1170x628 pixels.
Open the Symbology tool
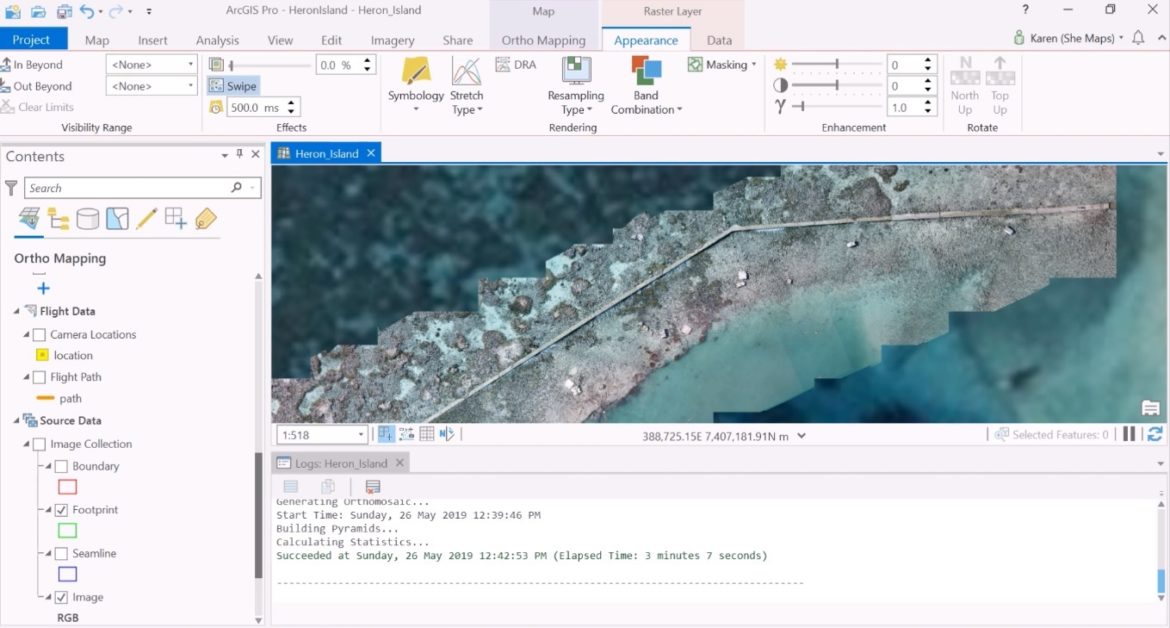pyautogui.click(x=416, y=84)
